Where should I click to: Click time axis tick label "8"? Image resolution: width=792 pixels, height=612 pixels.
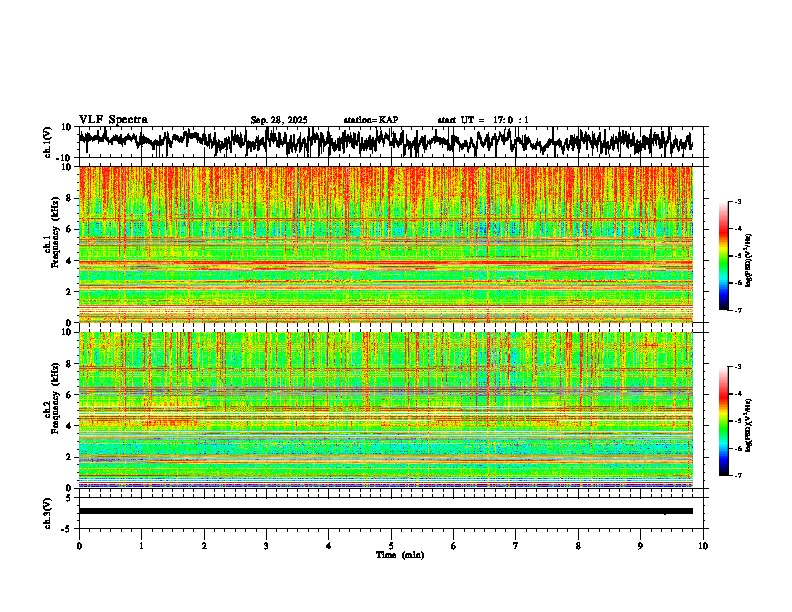coord(578,546)
